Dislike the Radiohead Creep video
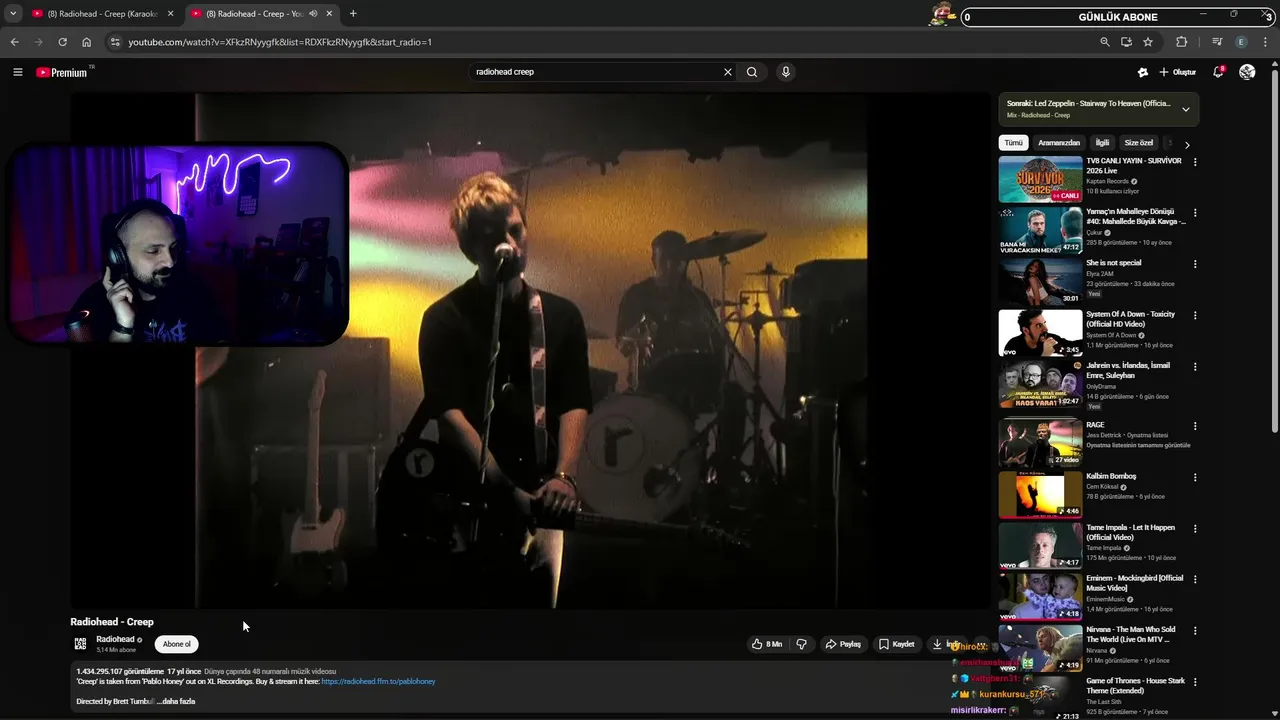The height and width of the screenshot is (720, 1280). coord(801,644)
